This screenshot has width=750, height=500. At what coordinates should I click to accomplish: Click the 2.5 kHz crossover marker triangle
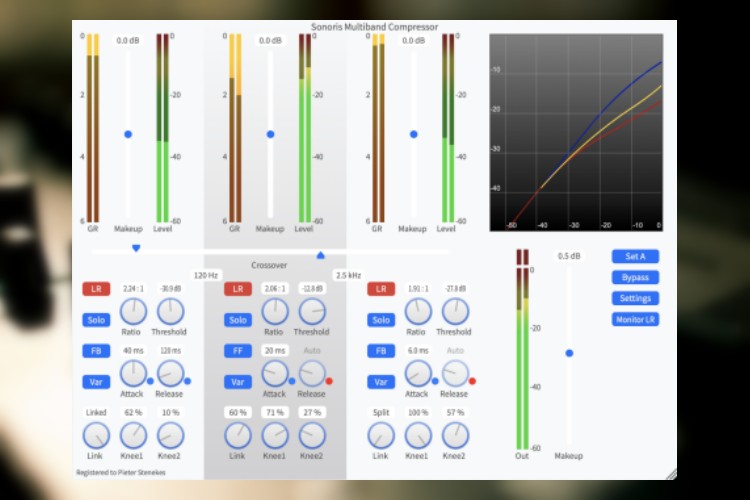tap(320, 255)
